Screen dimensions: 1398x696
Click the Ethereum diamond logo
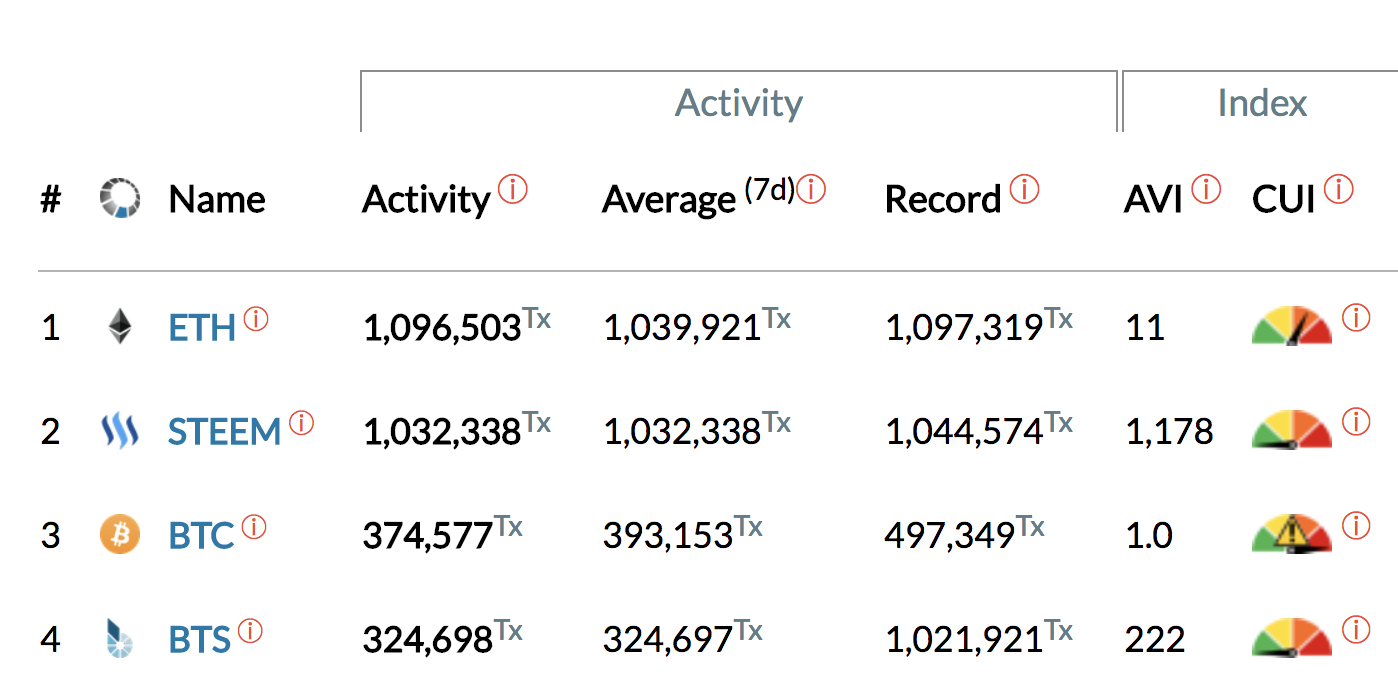click(x=120, y=327)
